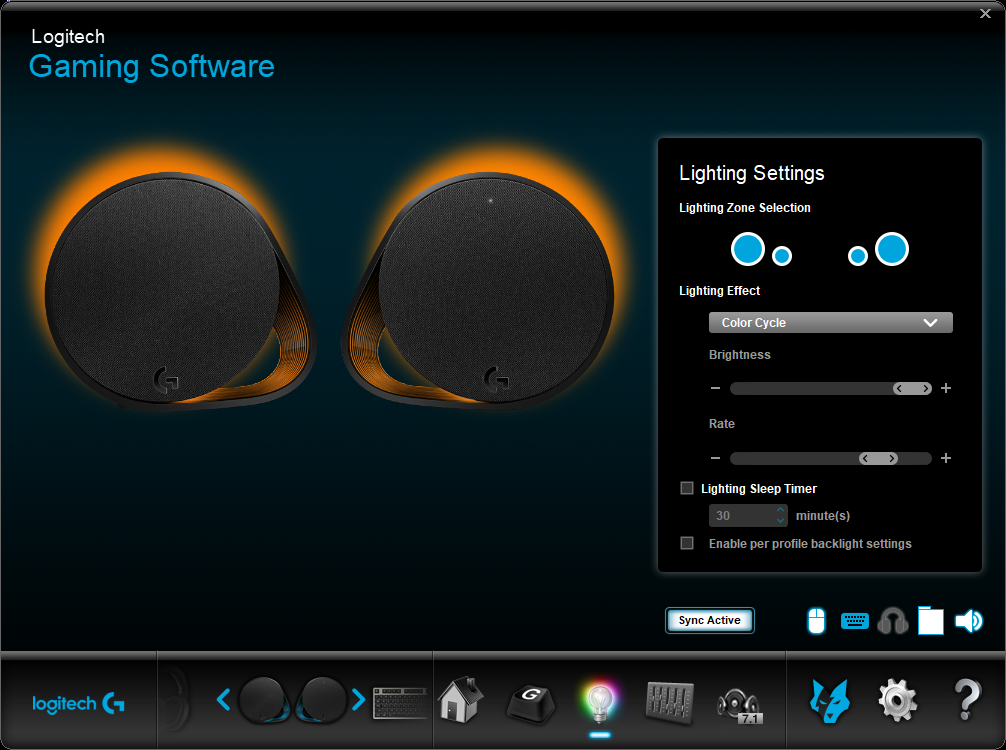Click the Logitech G logo
The height and width of the screenshot is (750, 1006).
coord(78,704)
